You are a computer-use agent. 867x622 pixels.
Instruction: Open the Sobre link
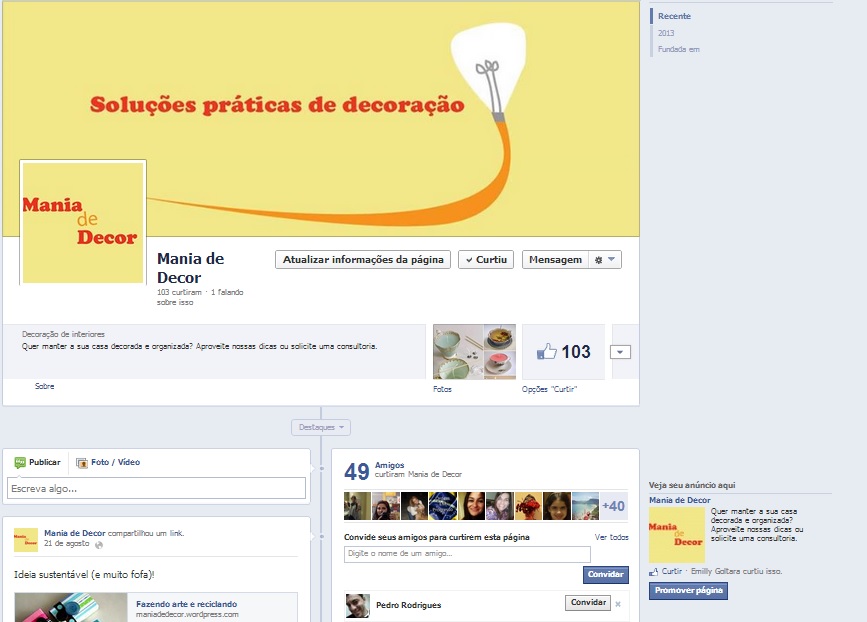[x=45, y=386]
